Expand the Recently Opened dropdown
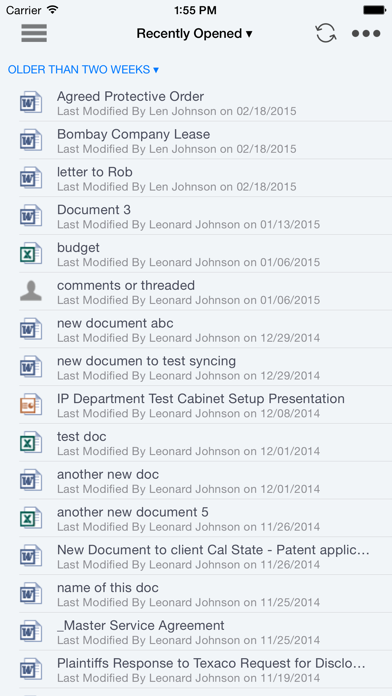 coord(194,33)
